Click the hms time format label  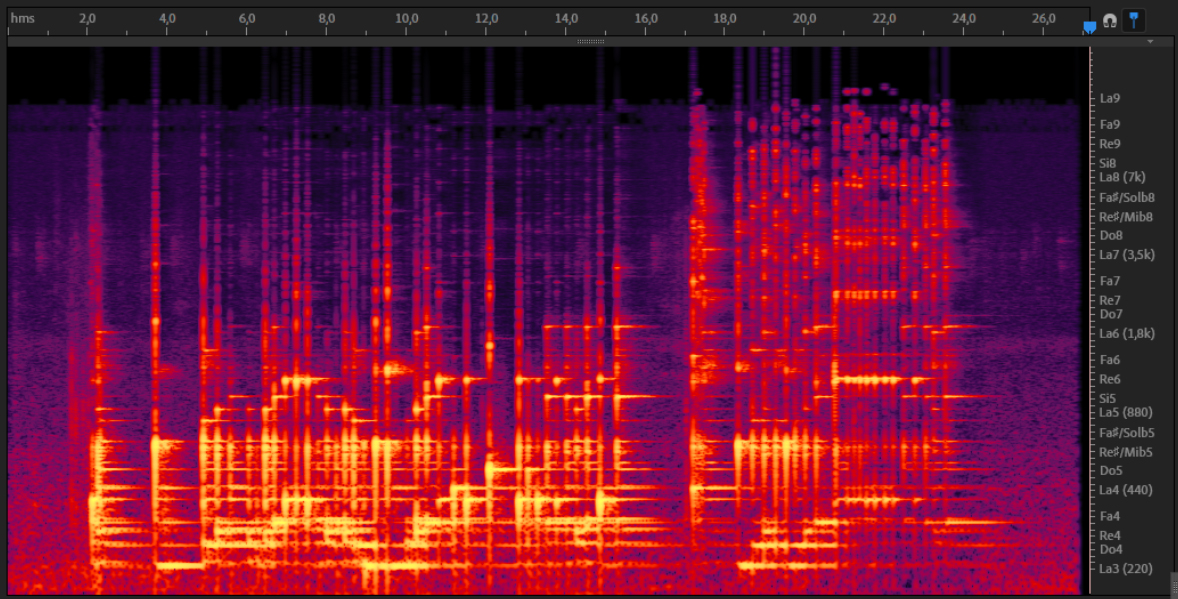point(22,18)
